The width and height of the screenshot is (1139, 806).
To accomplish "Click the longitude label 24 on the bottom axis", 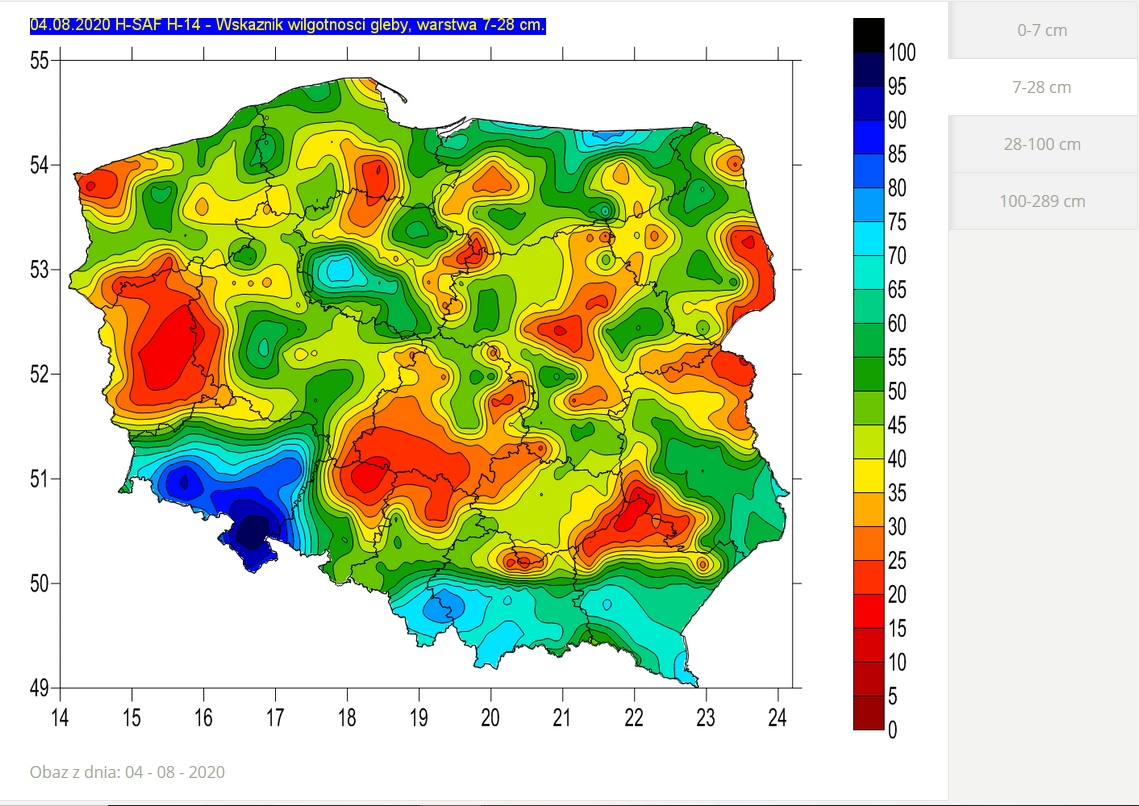I will 777,718.
